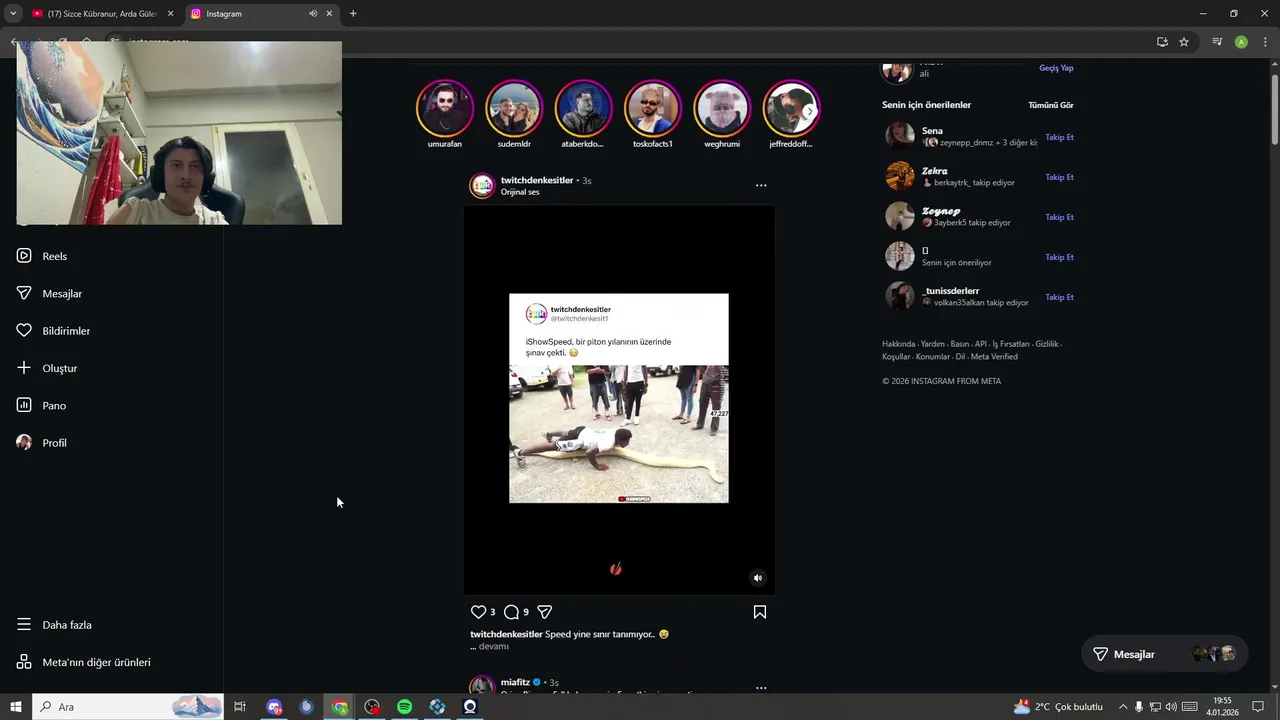Click the Geçiş Yap link

click(x=1056, y=68)
